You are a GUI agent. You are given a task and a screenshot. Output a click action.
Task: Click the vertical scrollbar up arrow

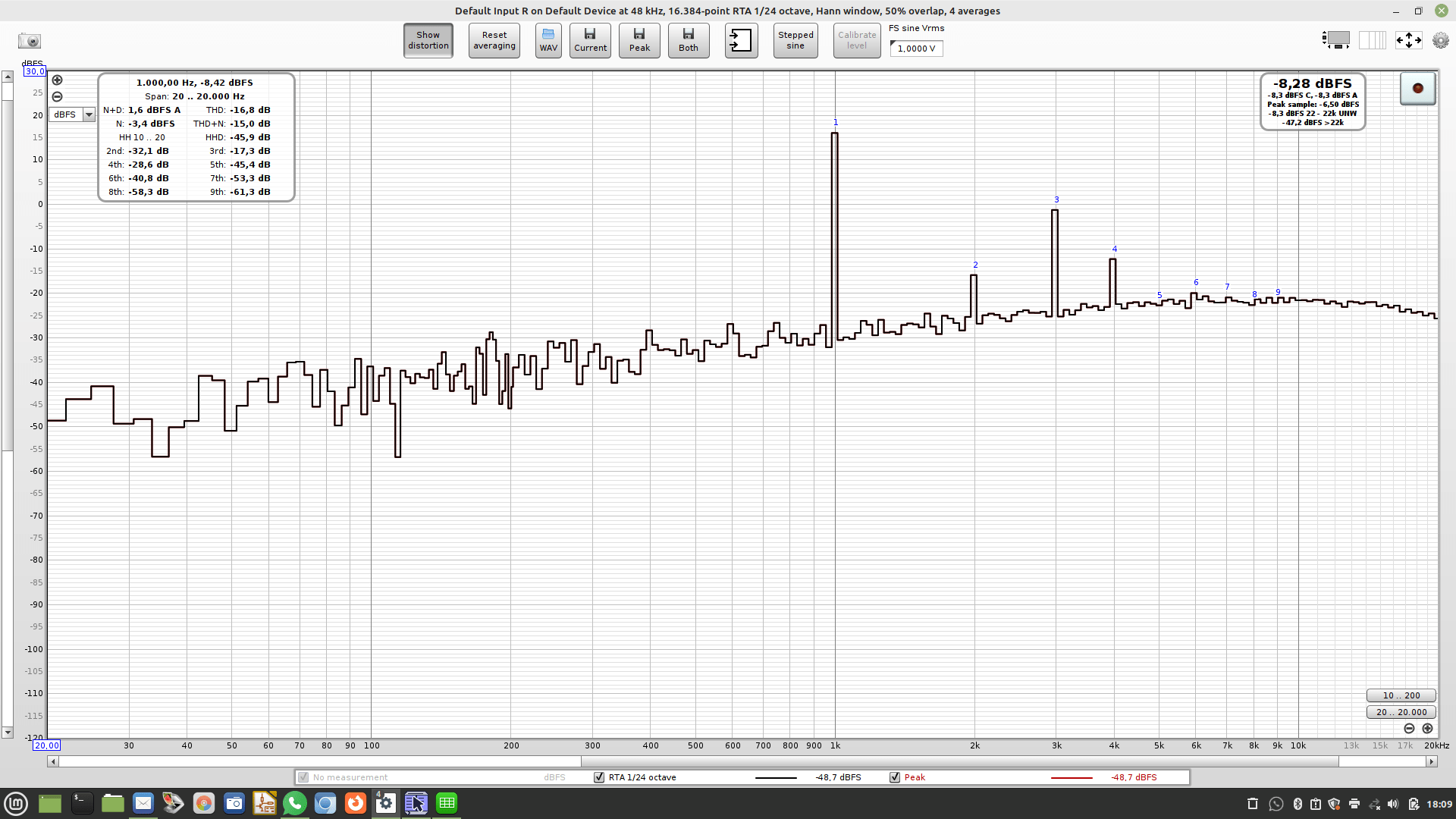(x=7, y=77)
